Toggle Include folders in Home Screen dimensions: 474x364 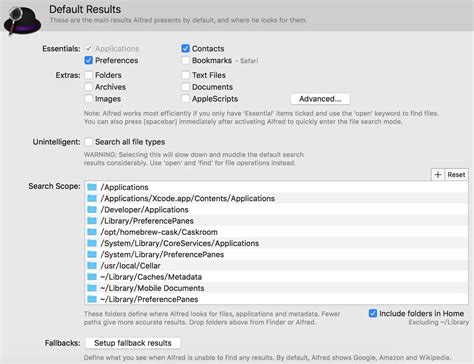pyautogui.click(x=373, y=313)
